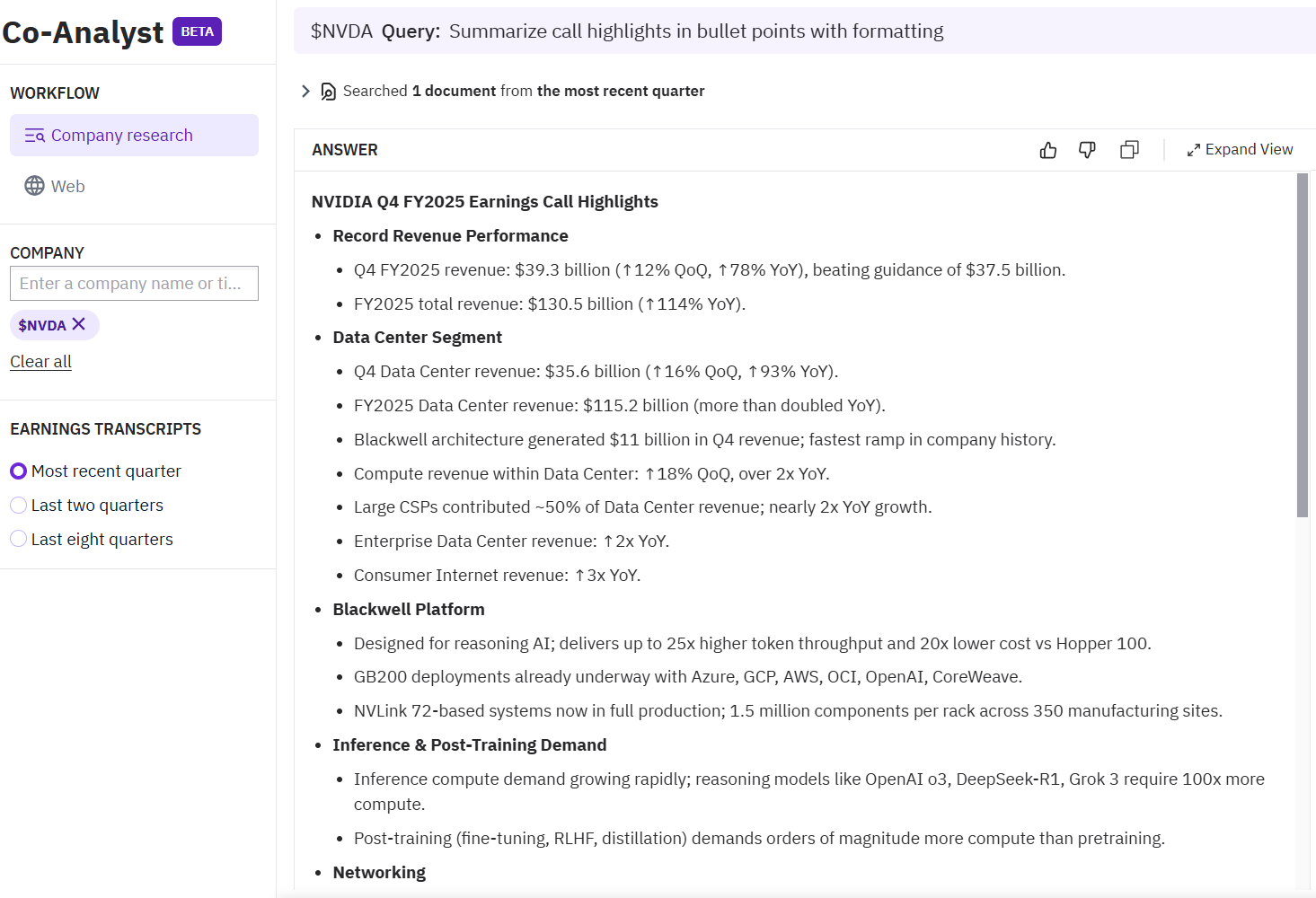Click the globe icon beside Web
The width and height of the screenshot is (1316, 898).
pos(34,186)
